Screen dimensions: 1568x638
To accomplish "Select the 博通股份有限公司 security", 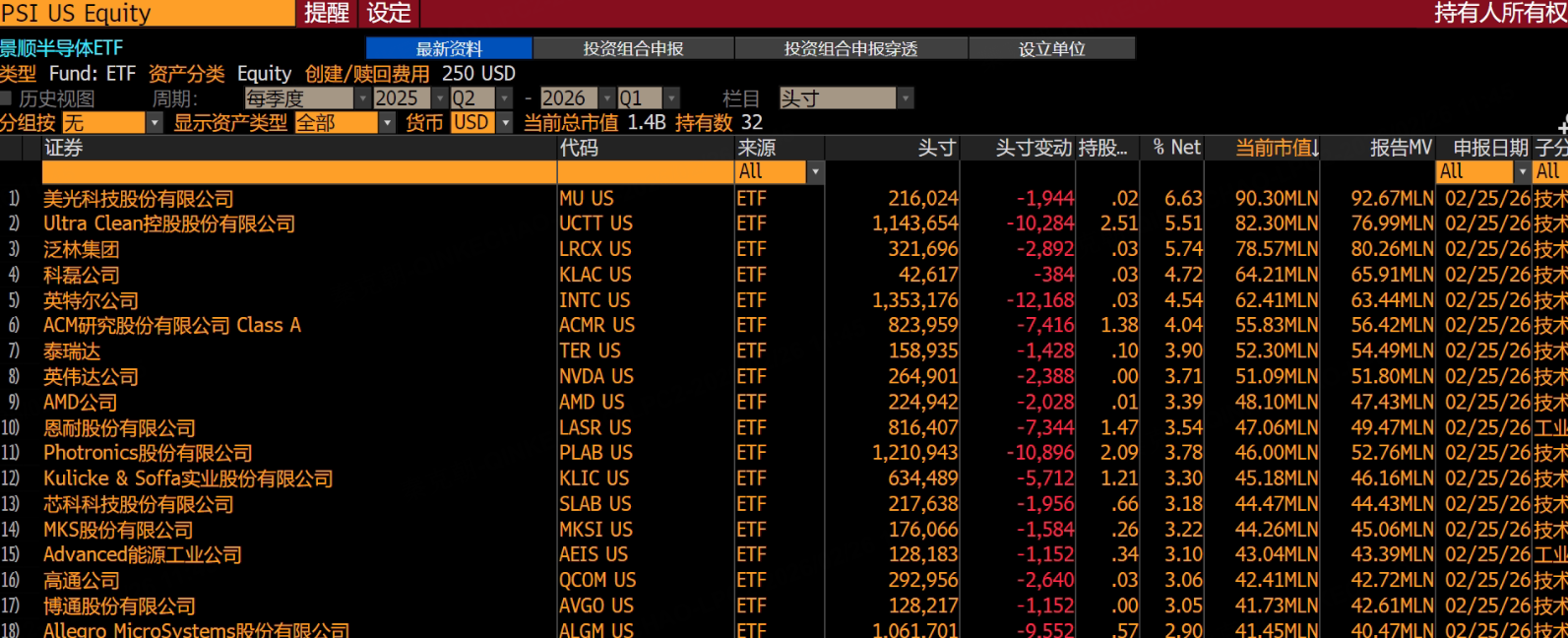I will pyautogui.click(x=119, y=606).
